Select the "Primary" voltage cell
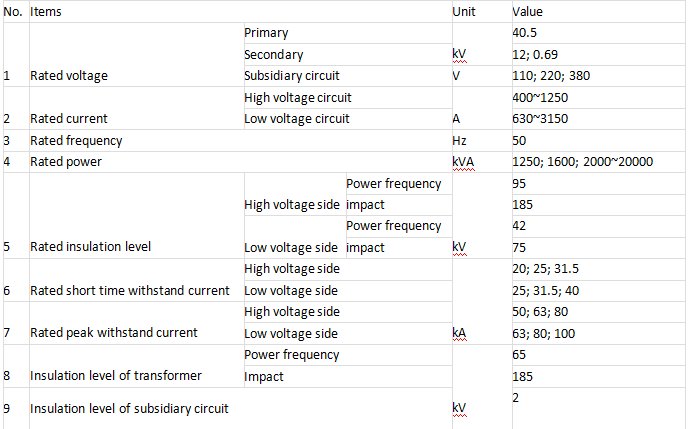 (266, 33)
